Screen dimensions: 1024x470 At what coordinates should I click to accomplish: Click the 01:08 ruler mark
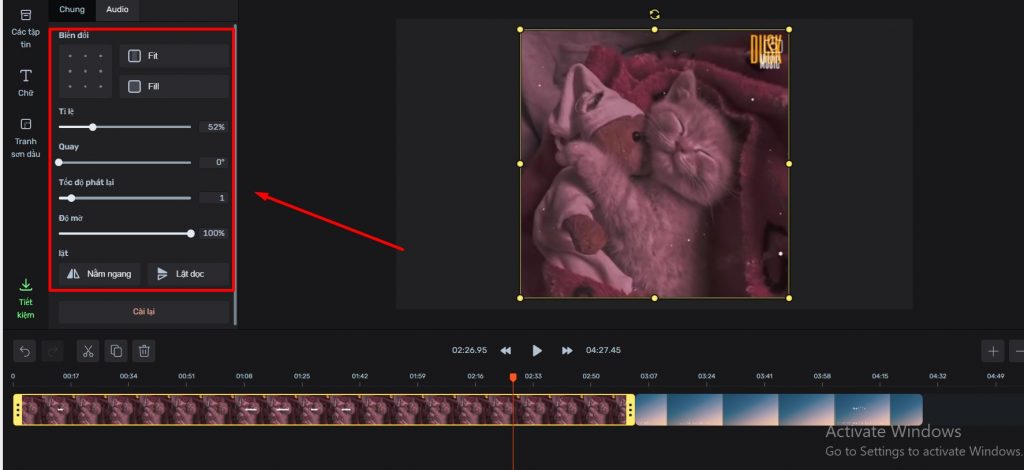[x=244, y=377]
